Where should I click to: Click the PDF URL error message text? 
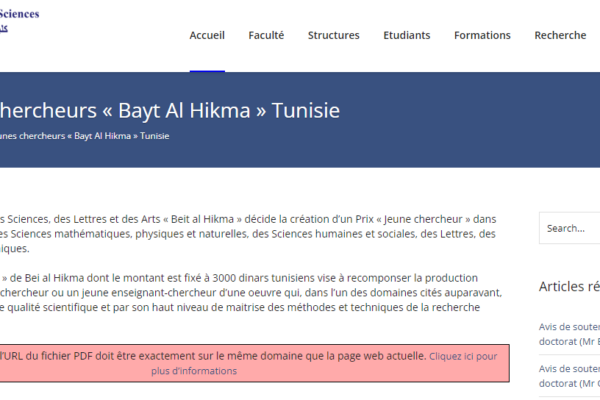(x=213, y=356)
